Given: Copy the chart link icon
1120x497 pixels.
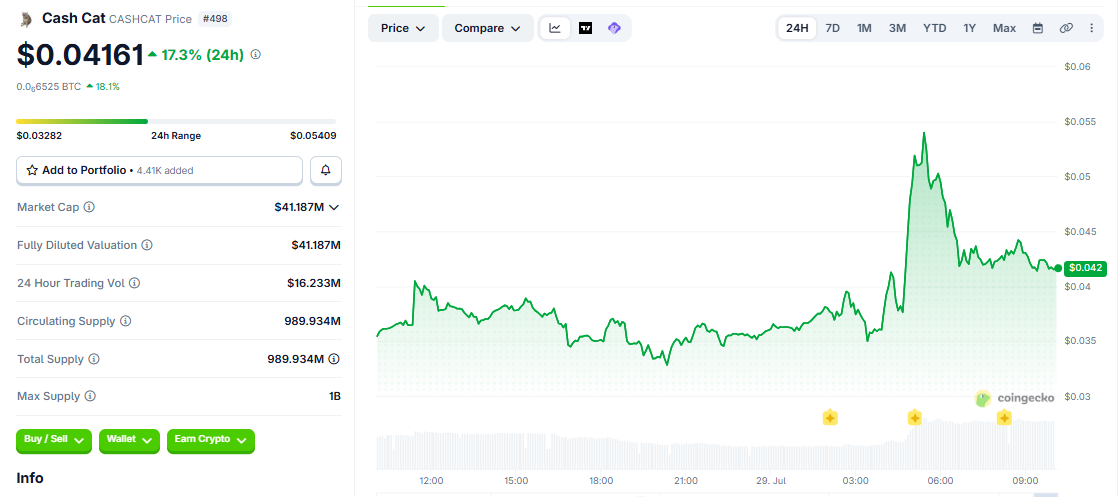Looking at the screenshot, I should pos(1066,29).
